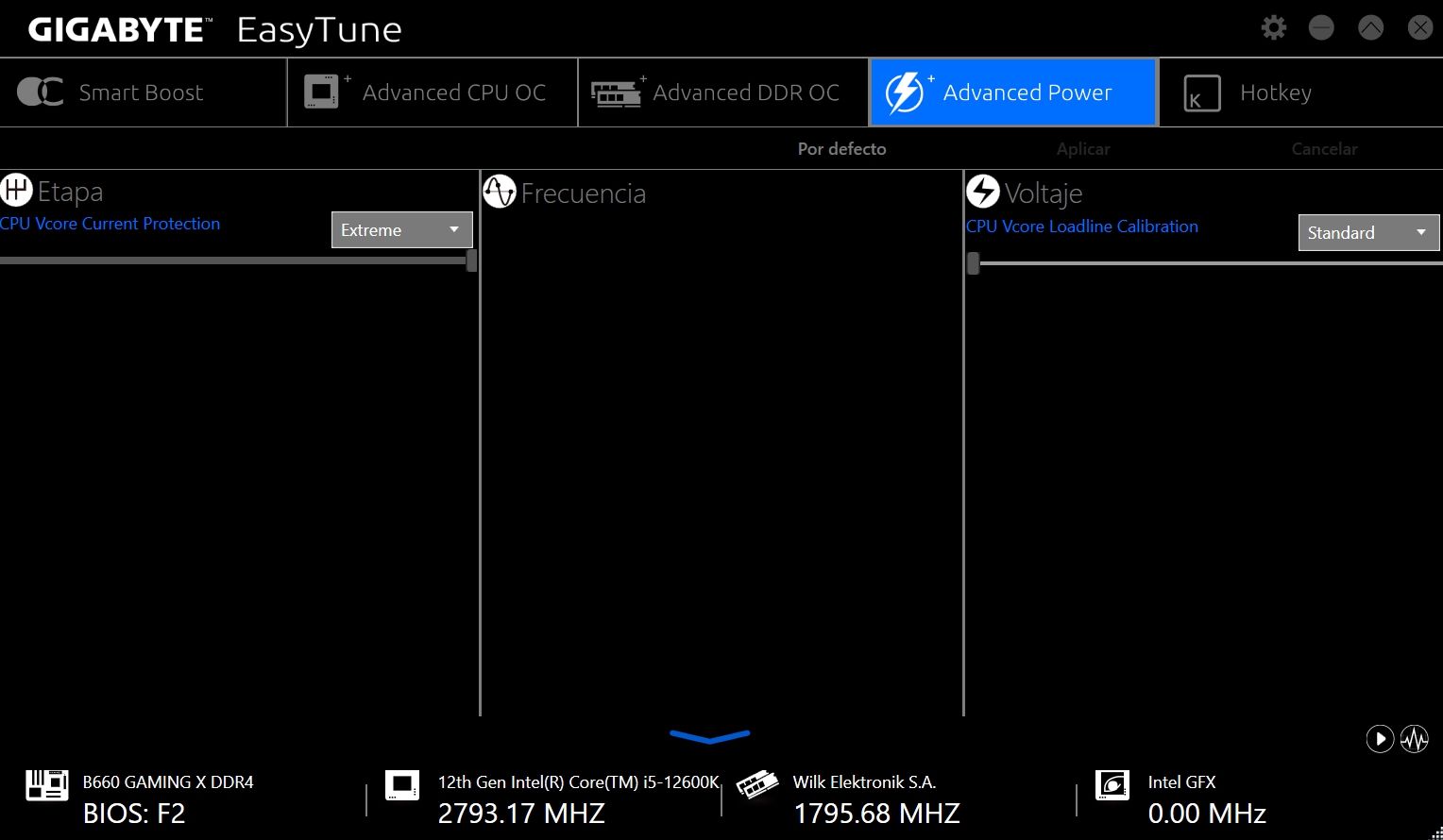1443x840 pixels.
Task: Click the CPU chip icon in status bar
Action: click(x=402, y=784)
